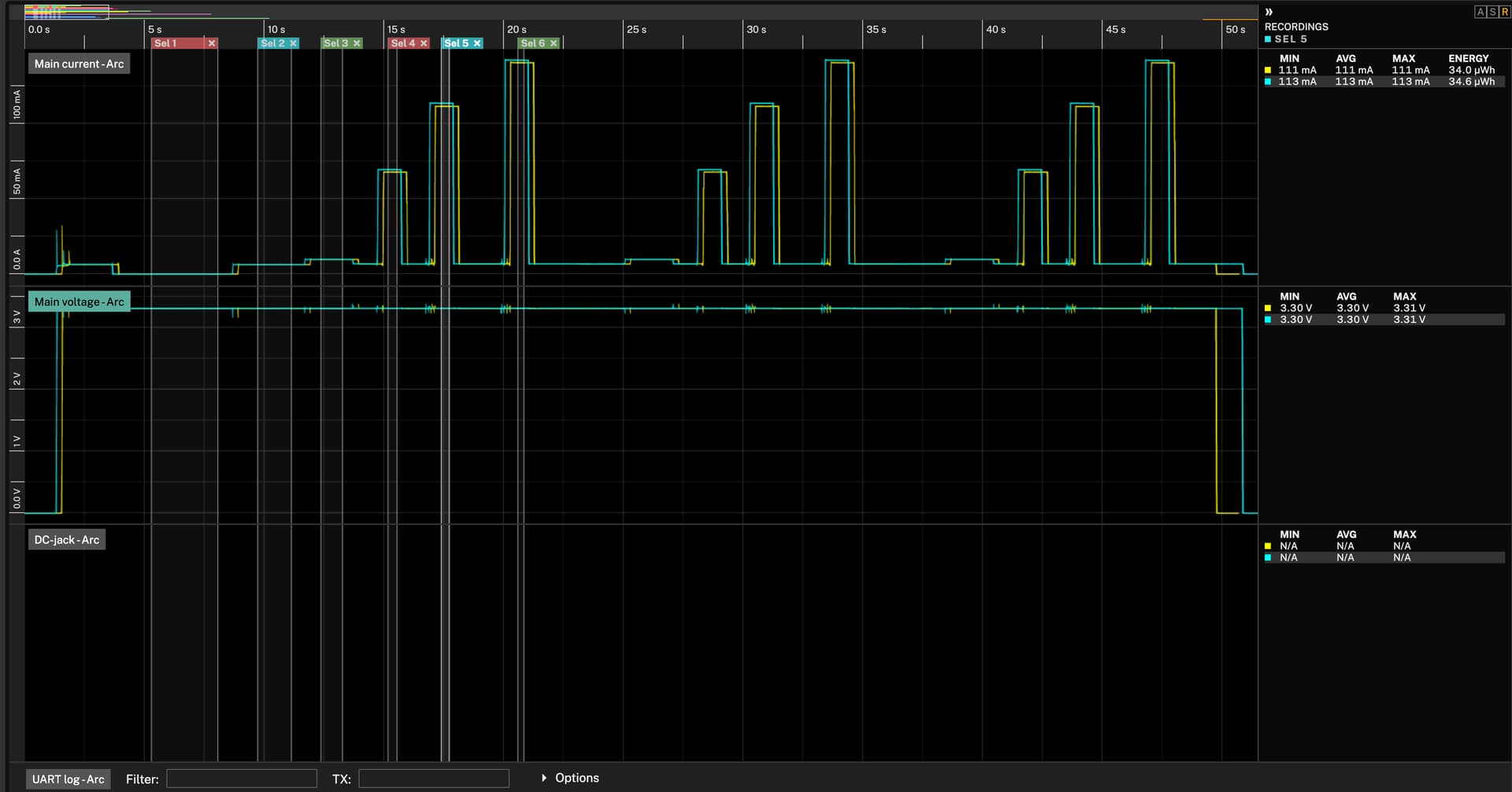Toggle the highlighted R mode button
This screenshot has height=792, width=1512.
pyautogui.click(x=1504, y=12)
